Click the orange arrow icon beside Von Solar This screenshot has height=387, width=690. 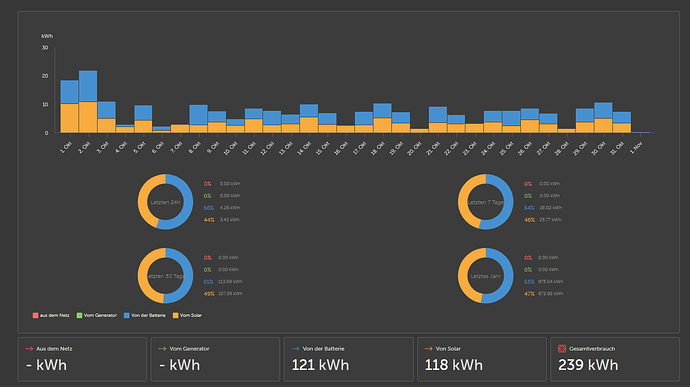tap(429, 349)
